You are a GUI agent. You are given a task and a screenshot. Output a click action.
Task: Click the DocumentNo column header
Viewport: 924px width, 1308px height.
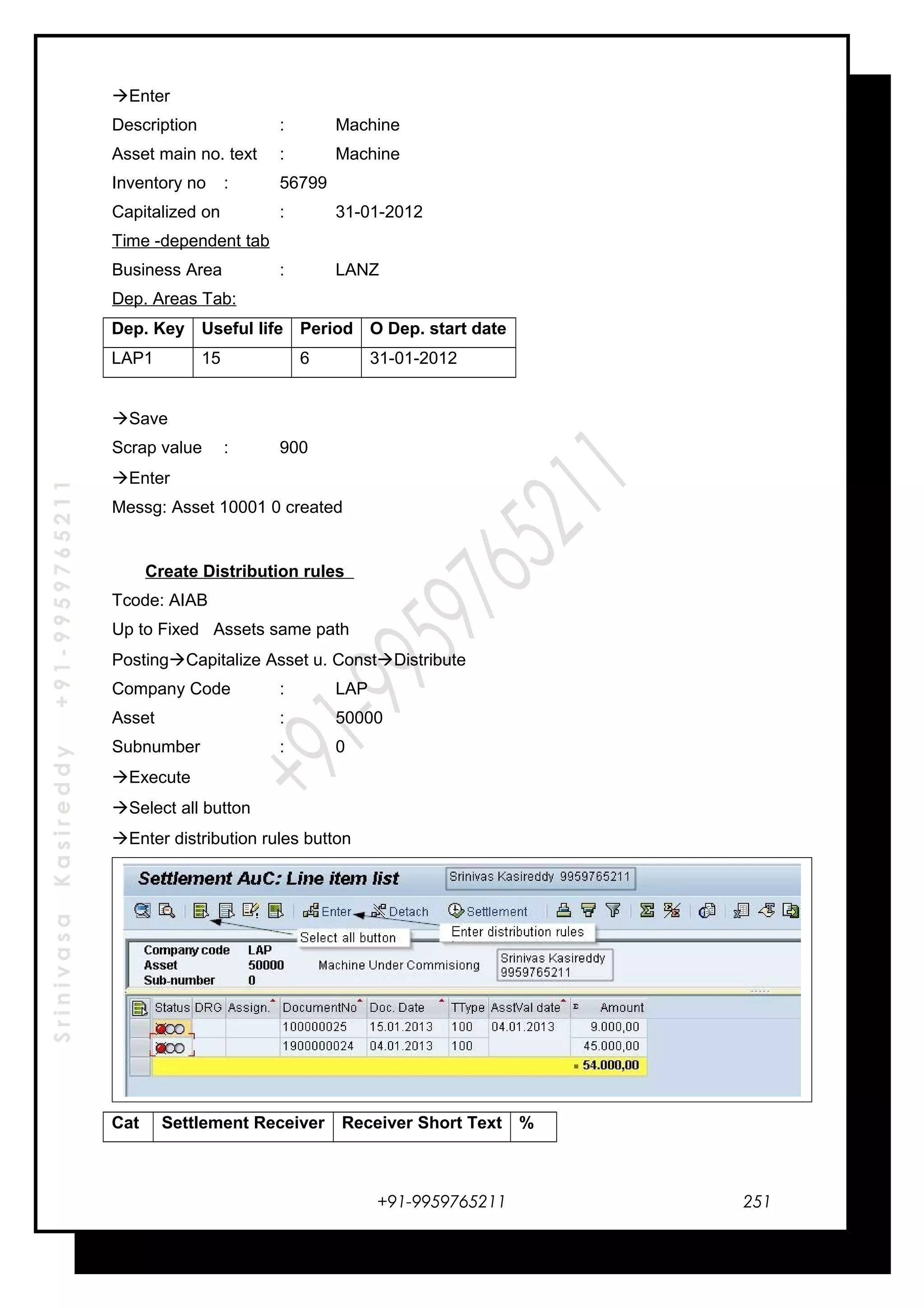click(319, 1008)
